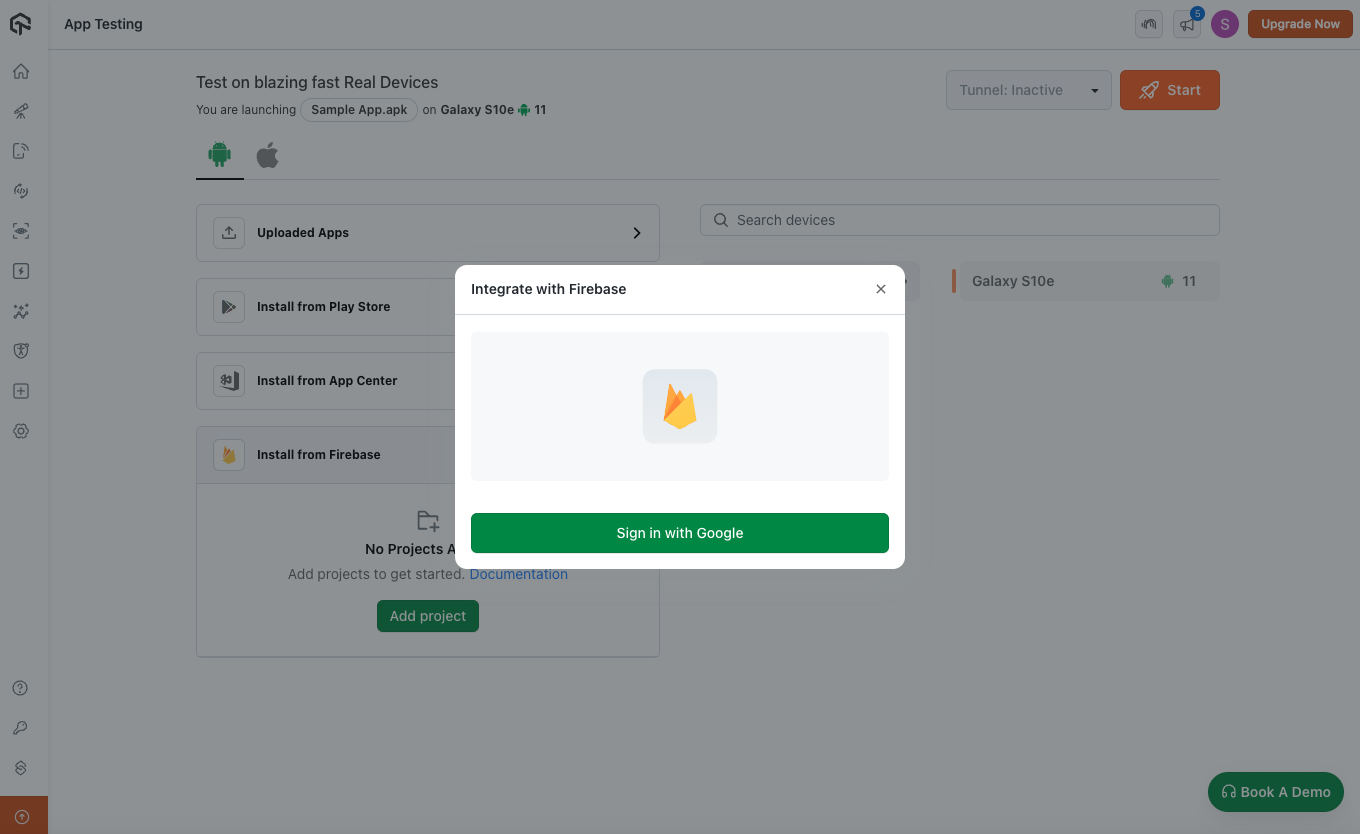The image size is (1360, 834).
Task: Click the help question mark icon
Action: tap(21, 688)
